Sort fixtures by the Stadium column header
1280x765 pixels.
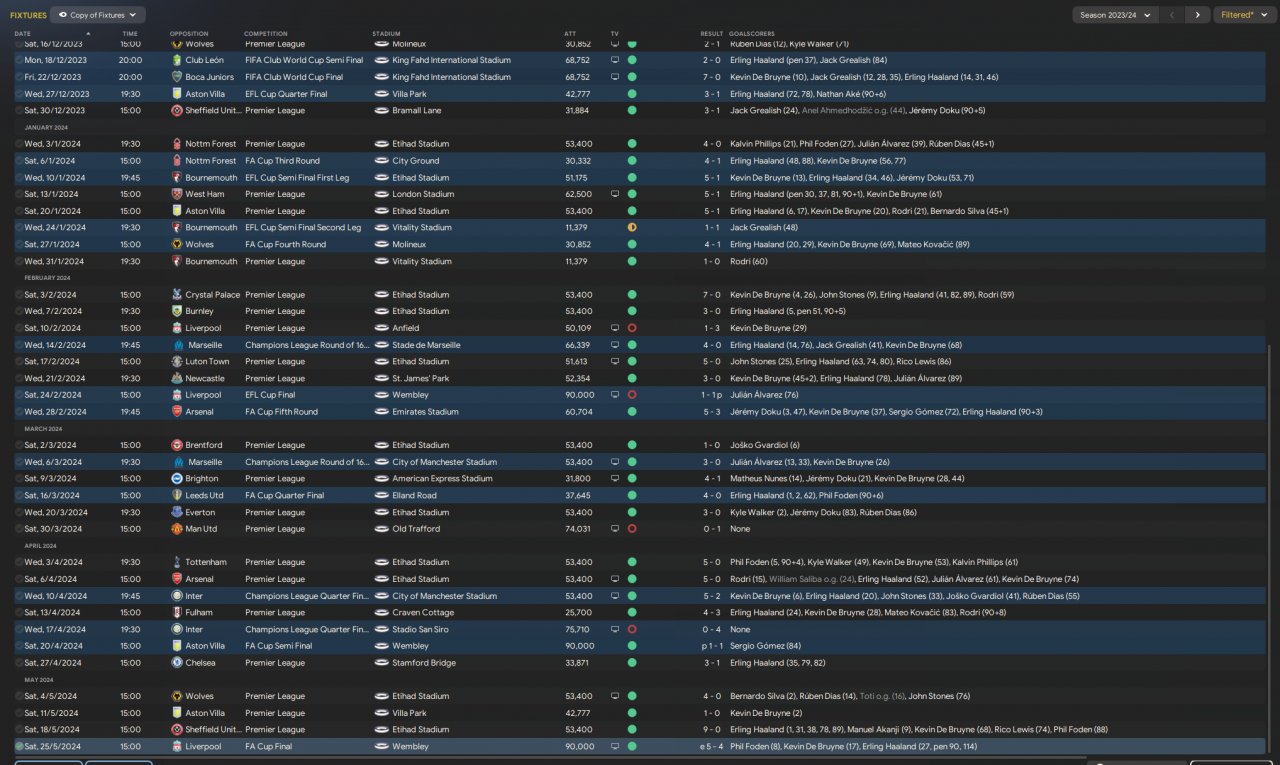(x=386, y=34)
